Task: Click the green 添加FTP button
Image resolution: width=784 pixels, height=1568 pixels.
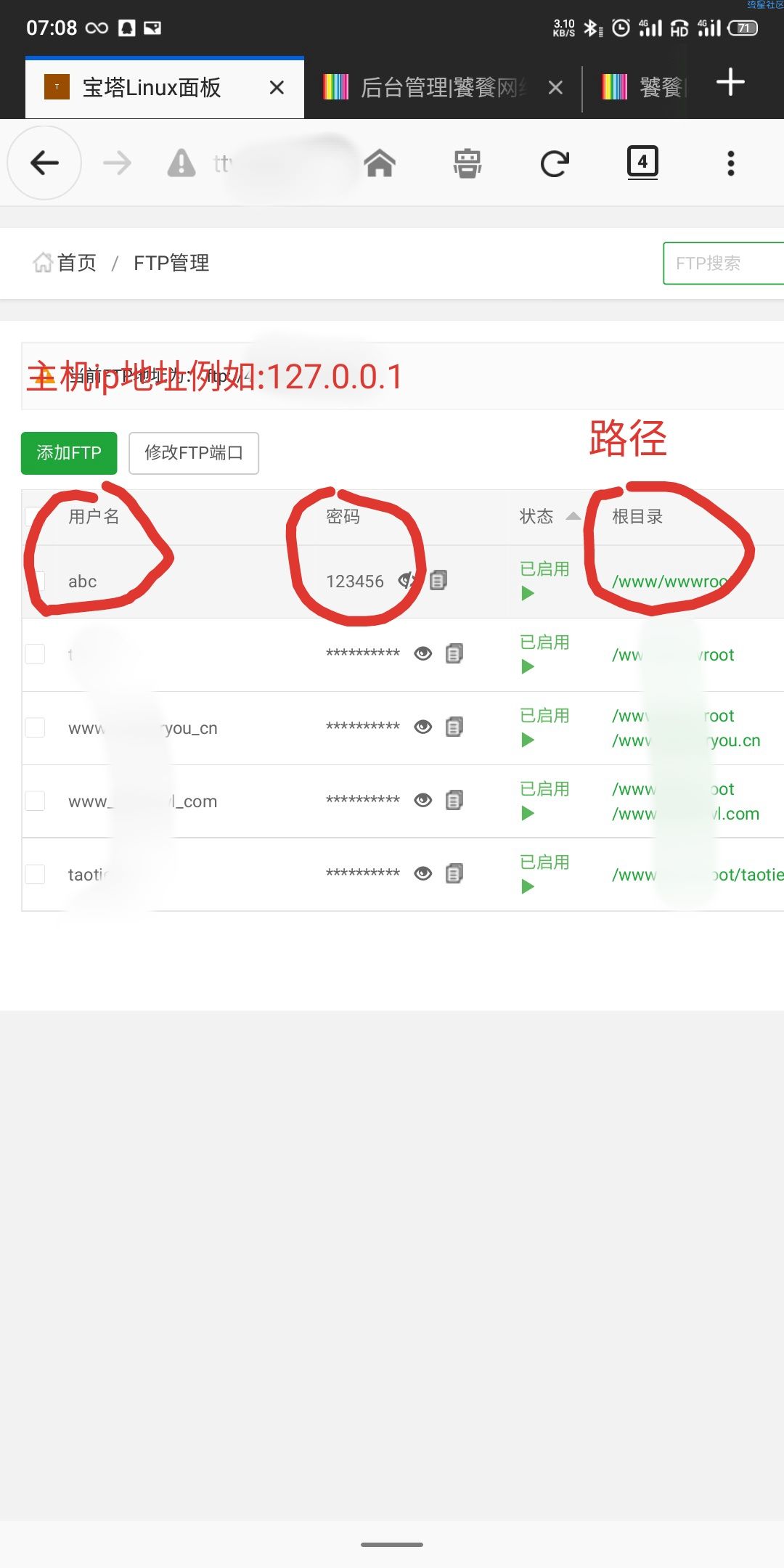Action: pyautogui.click(x=69, y=453)
